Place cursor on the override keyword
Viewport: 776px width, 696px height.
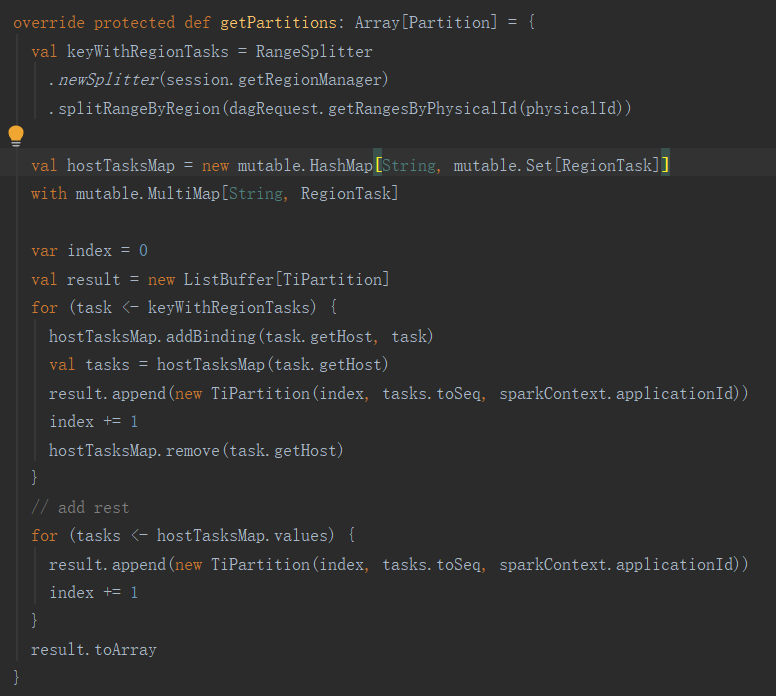[49, 22]
